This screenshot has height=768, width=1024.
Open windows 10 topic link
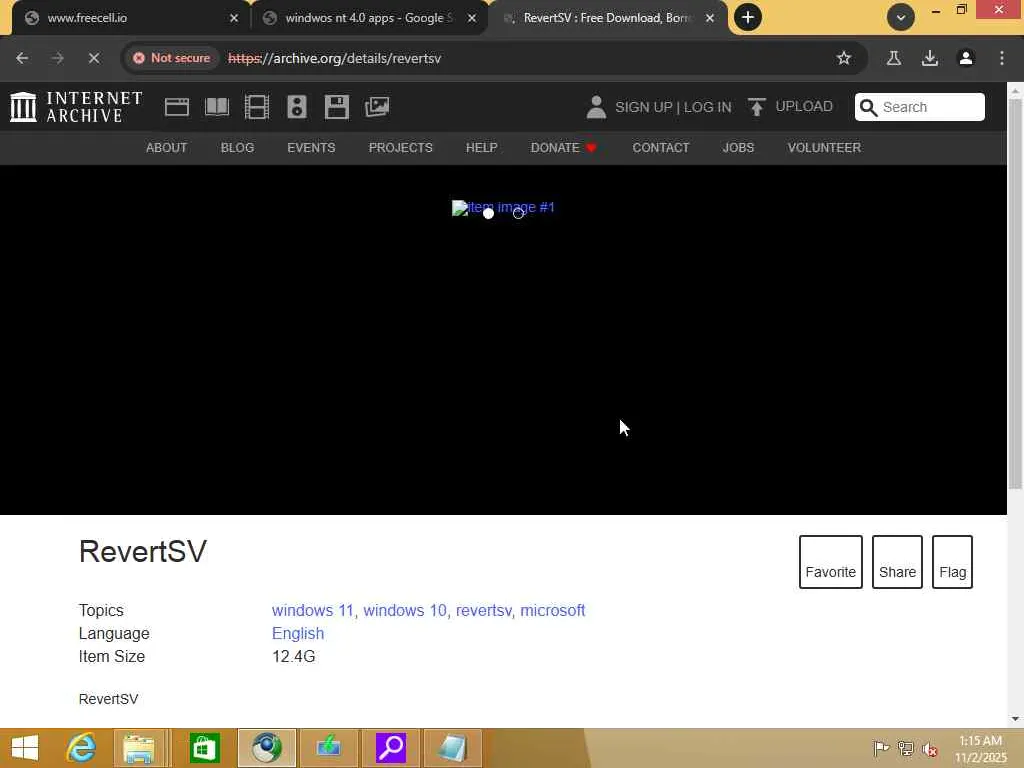click(405, 610)
